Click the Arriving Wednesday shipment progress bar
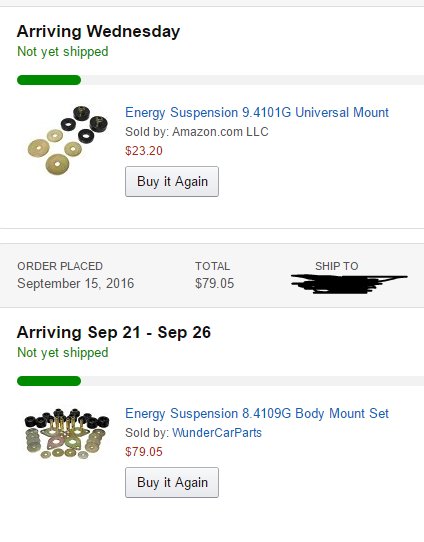424x542 pixels. (x=220, y=80)
